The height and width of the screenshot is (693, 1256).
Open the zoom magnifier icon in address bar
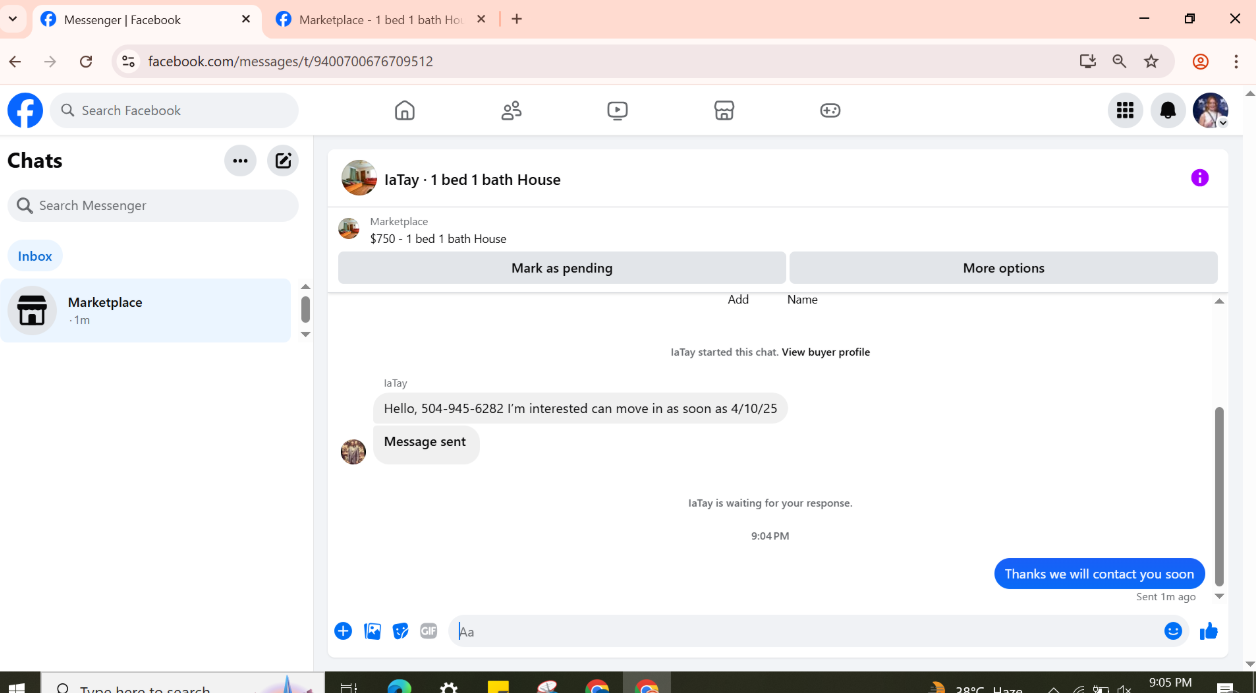[x=1120, y=61]
